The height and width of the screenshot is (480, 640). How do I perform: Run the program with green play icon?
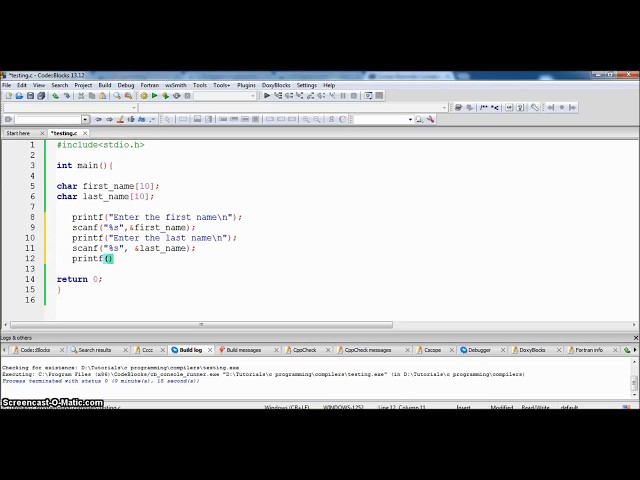coord(154,96)
